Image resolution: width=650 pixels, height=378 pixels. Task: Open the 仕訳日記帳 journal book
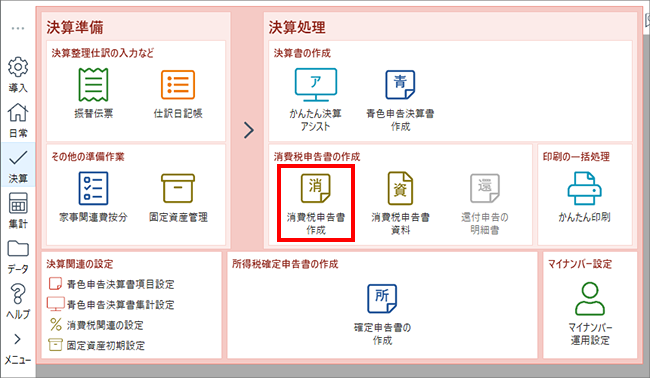pos(178,94)
